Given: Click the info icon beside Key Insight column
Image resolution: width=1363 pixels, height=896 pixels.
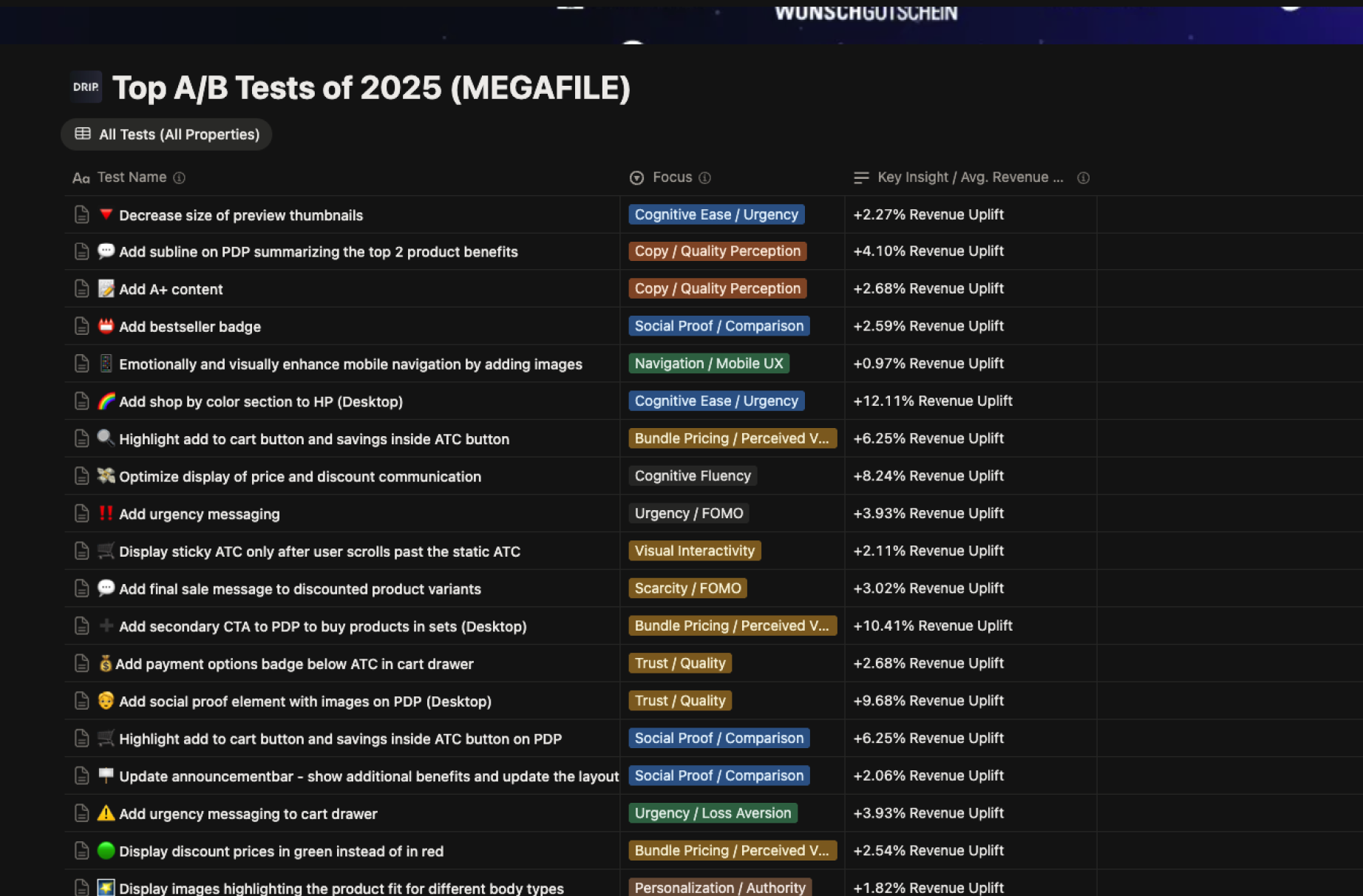Looking at the screenshot, I should click(x=1083, y=177).
